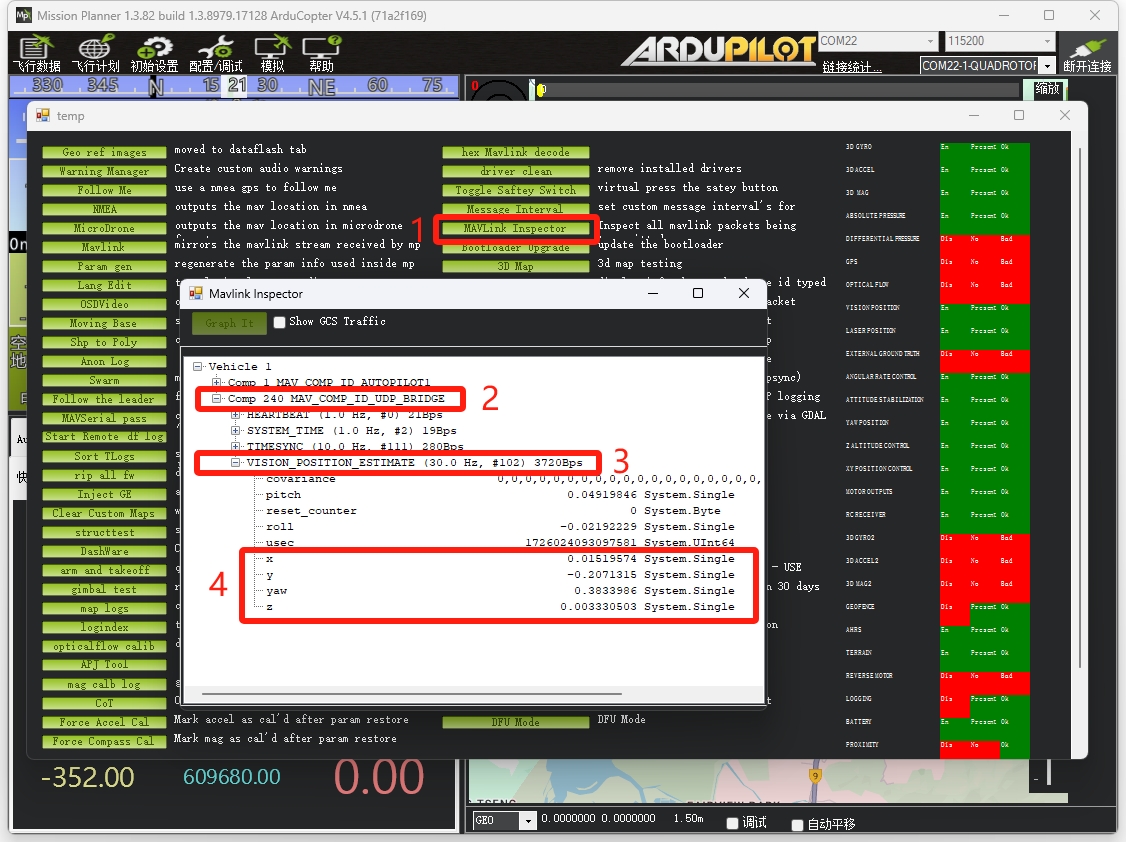Click the Mavlink Inspector horizontal scrollbar

[x=411, y=694]
